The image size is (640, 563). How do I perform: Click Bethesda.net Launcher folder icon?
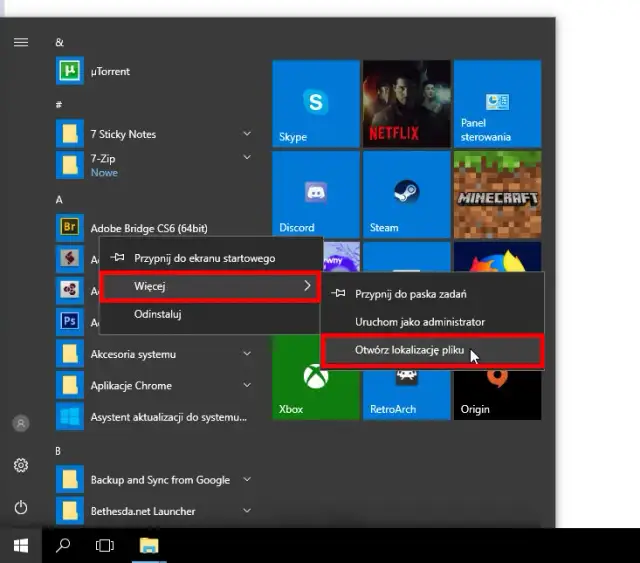coord(70,511)
